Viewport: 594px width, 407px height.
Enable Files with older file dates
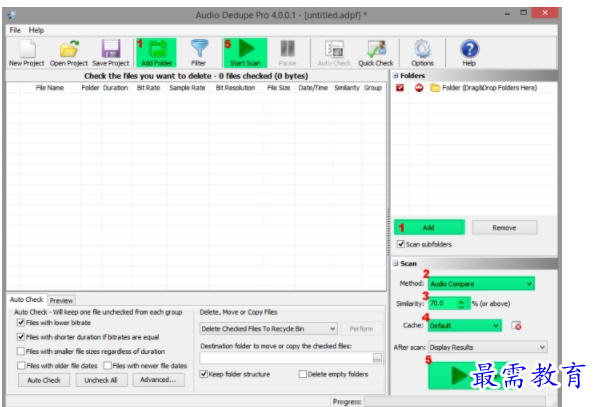[21, 366]
